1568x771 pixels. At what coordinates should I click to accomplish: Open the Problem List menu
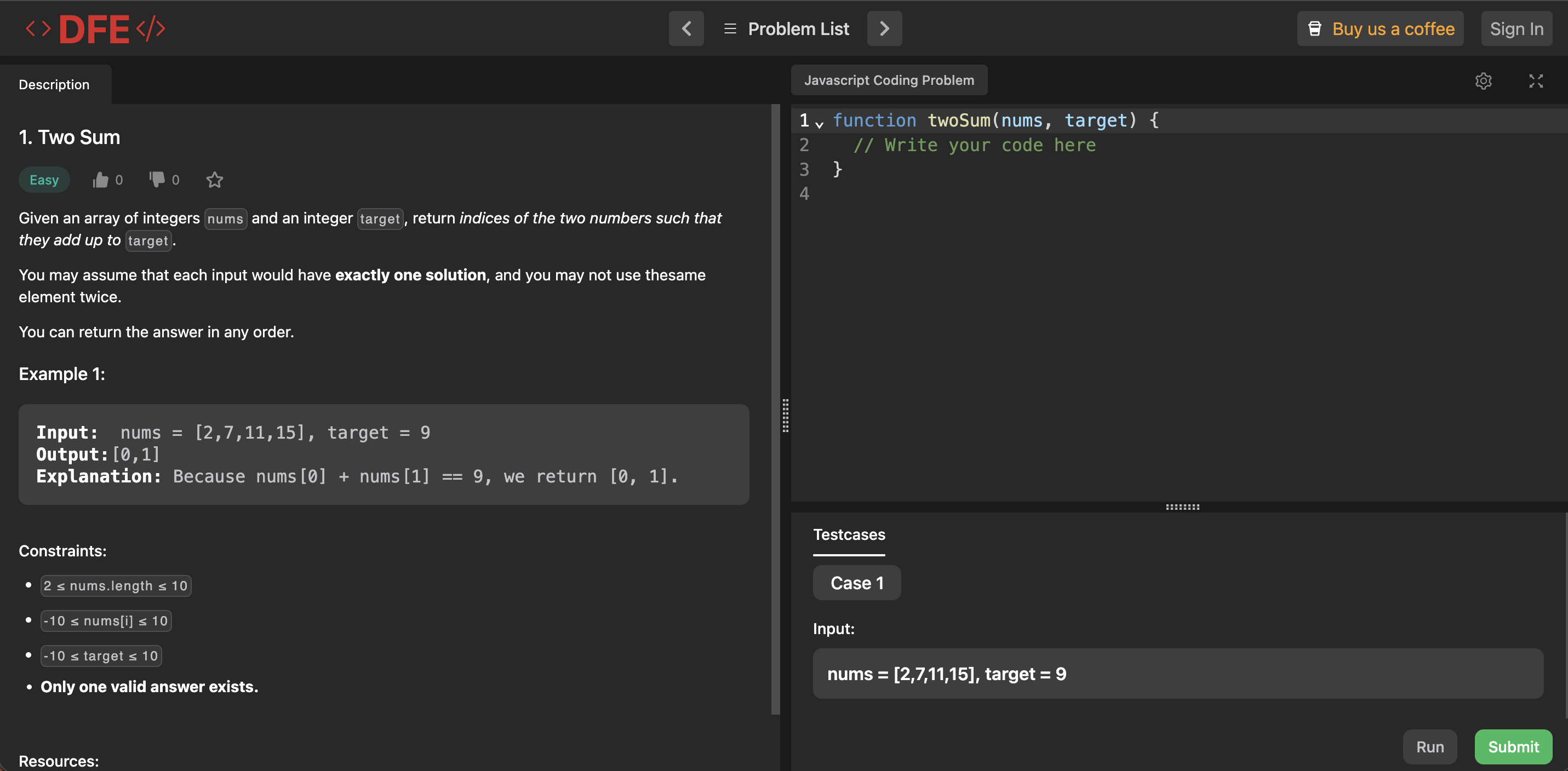(x=798, y=28)
